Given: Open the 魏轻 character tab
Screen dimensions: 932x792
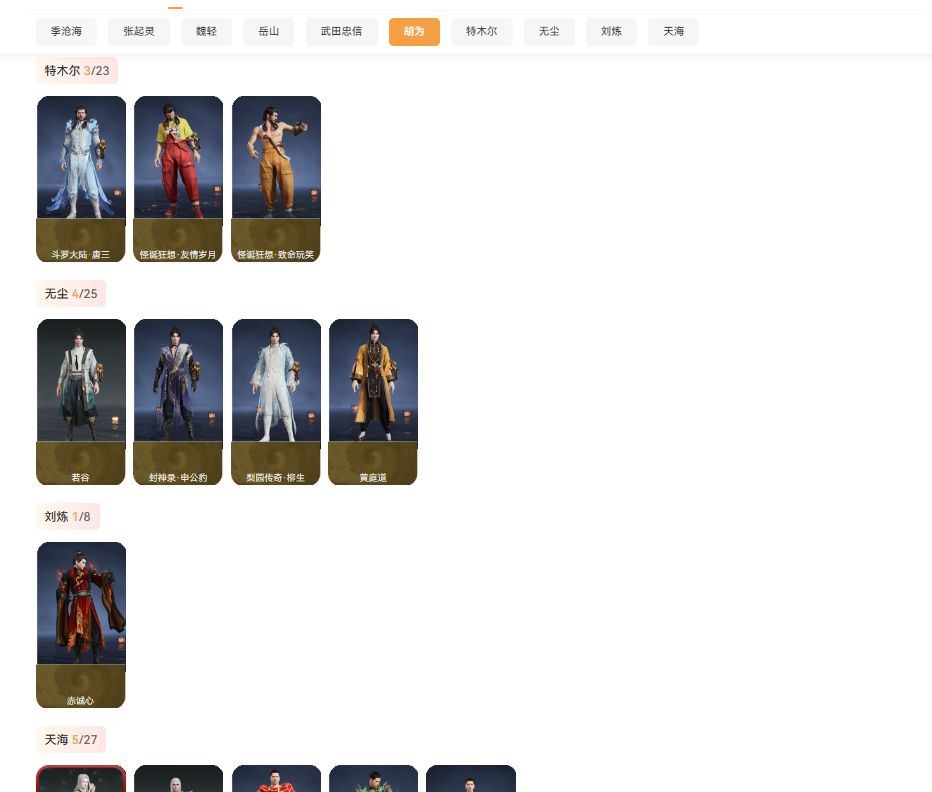Looking at the screenshot, I should 206,32.
